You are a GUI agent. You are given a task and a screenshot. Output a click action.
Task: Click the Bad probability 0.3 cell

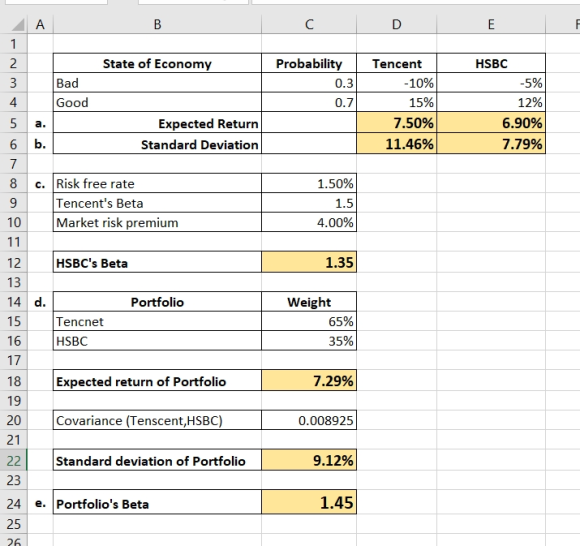tap(309, 83)
